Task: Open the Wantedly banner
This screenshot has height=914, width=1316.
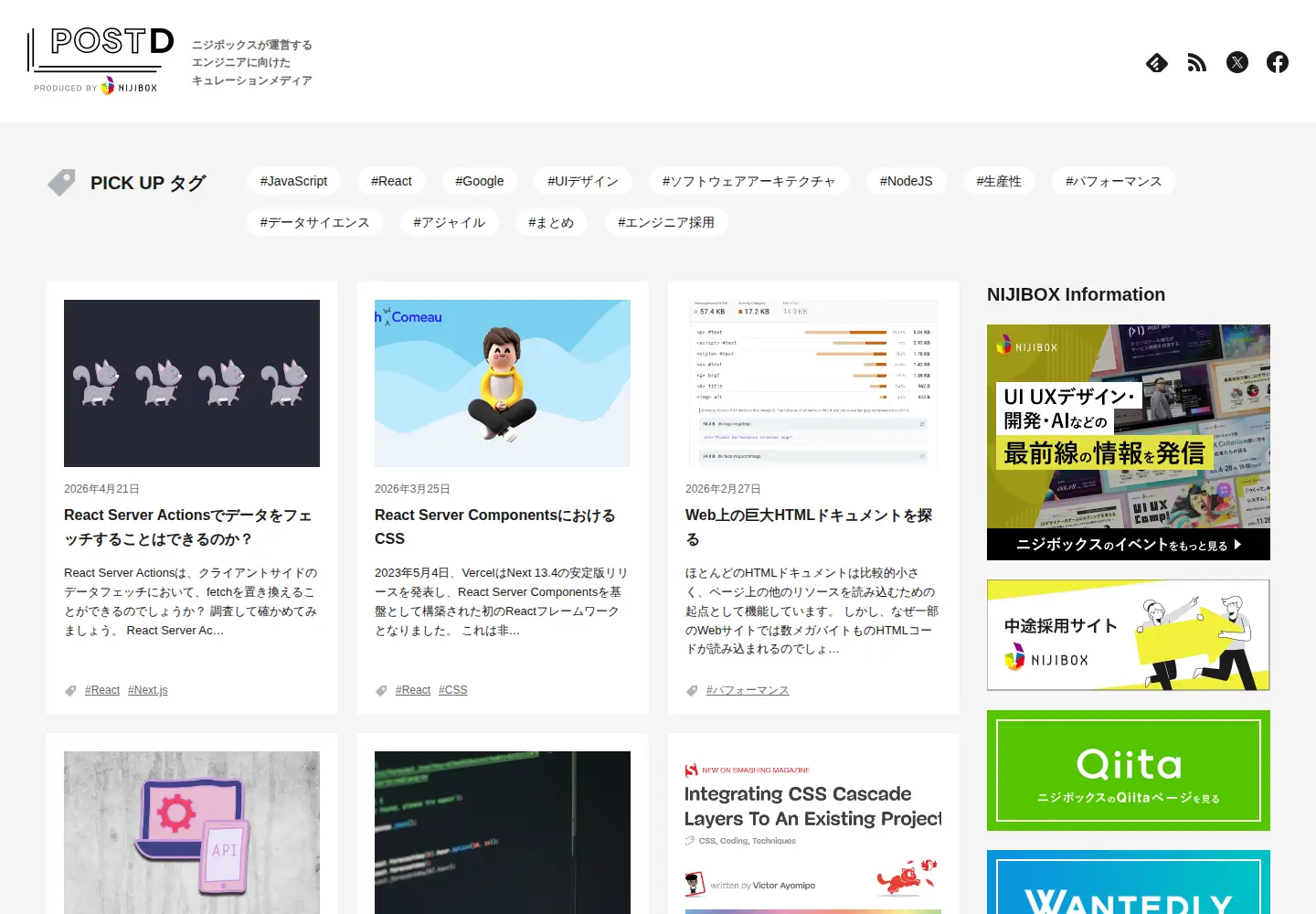Action: 1129,882
